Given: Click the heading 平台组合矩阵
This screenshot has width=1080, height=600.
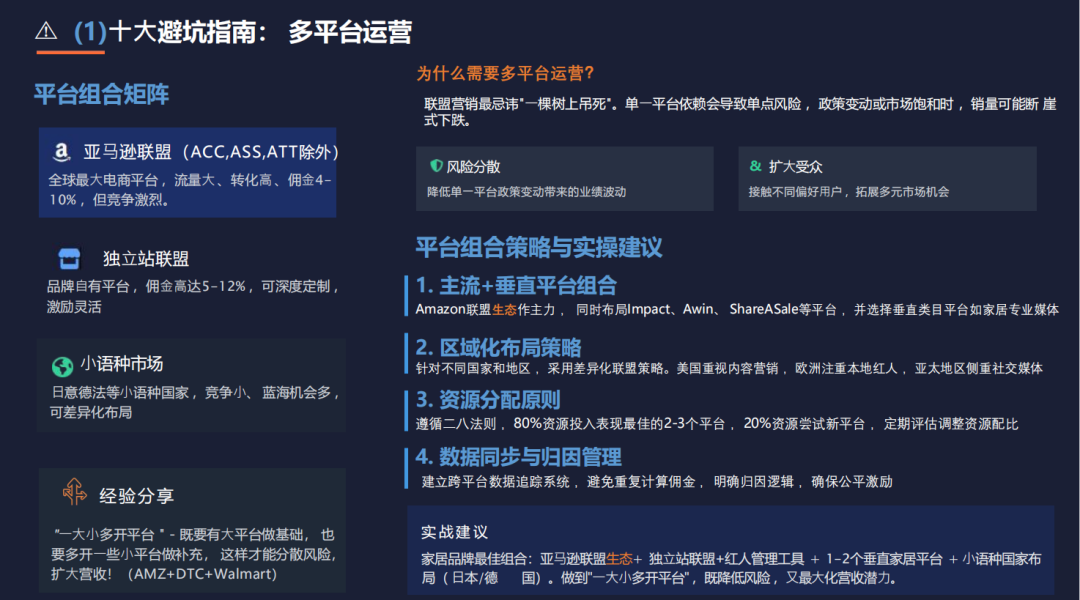Looking at the screenshot, I should pyautogui.click(x=101, y=94).
